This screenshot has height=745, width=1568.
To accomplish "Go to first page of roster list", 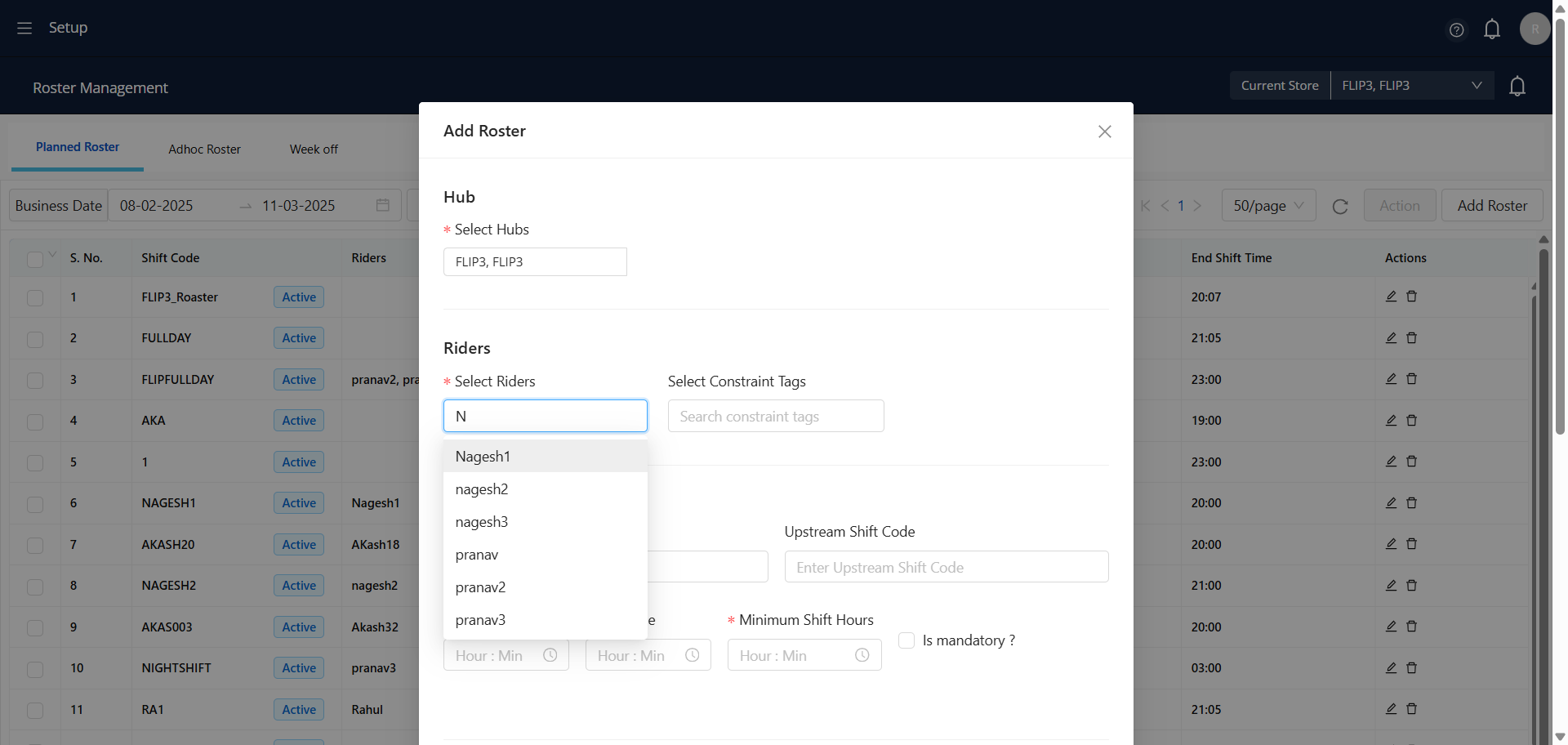I will pos(1146,206).
